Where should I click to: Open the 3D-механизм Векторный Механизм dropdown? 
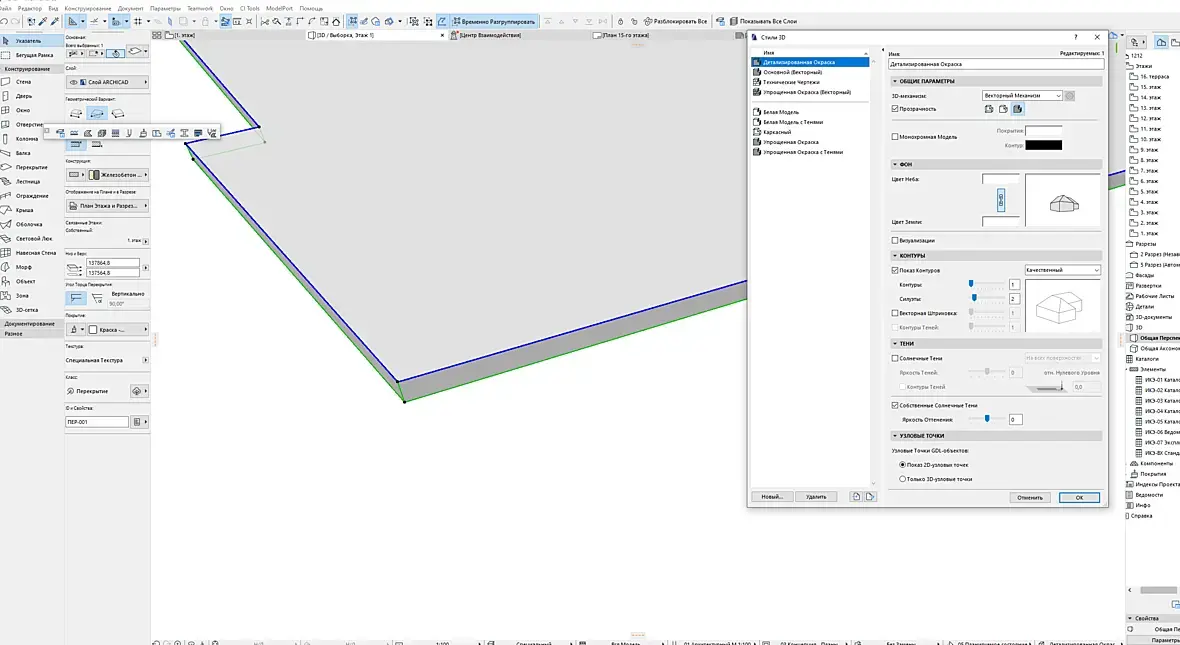1022,96
